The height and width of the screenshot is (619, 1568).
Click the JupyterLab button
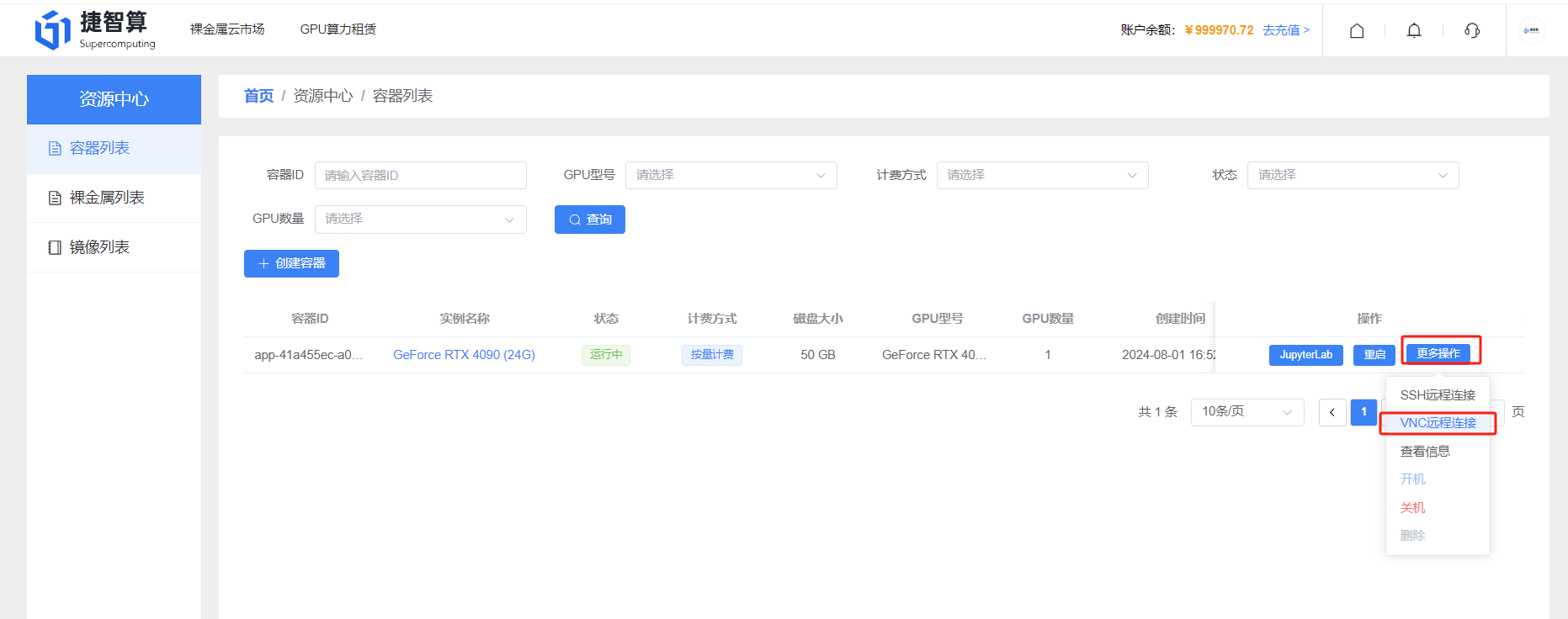click(x=1306, y=355)
